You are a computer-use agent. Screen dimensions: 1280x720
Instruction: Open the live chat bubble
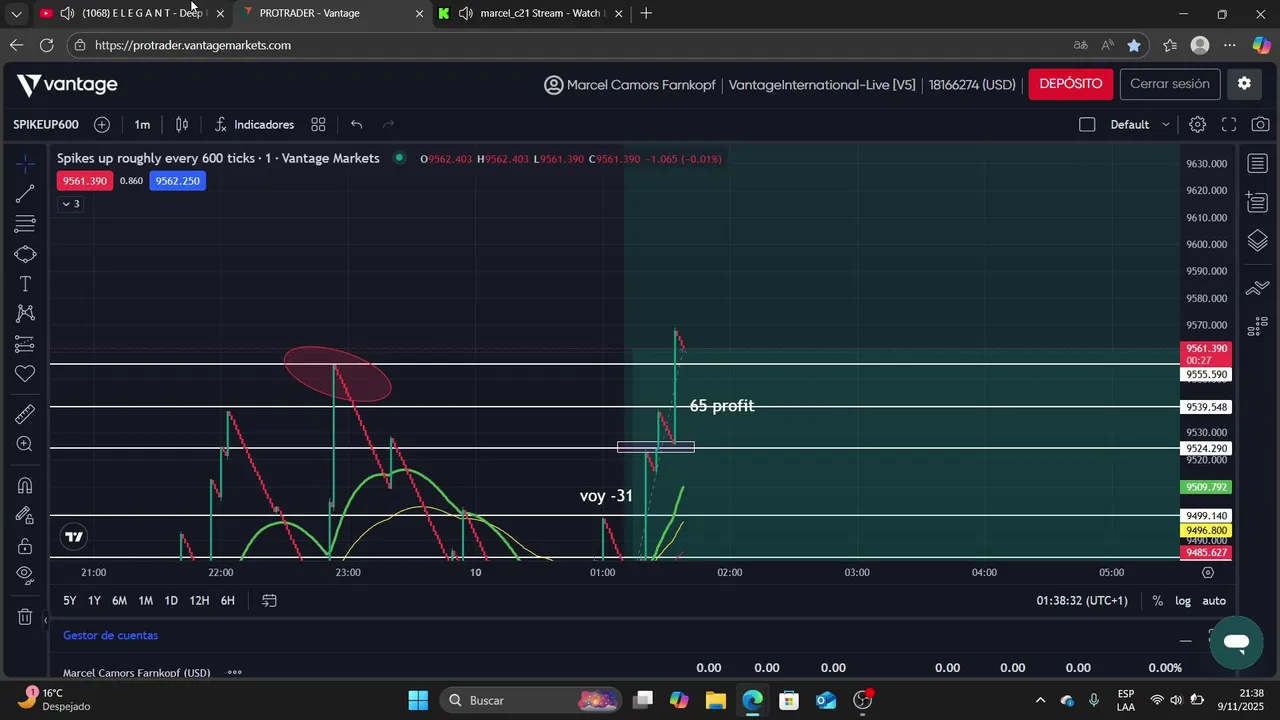1236,643
